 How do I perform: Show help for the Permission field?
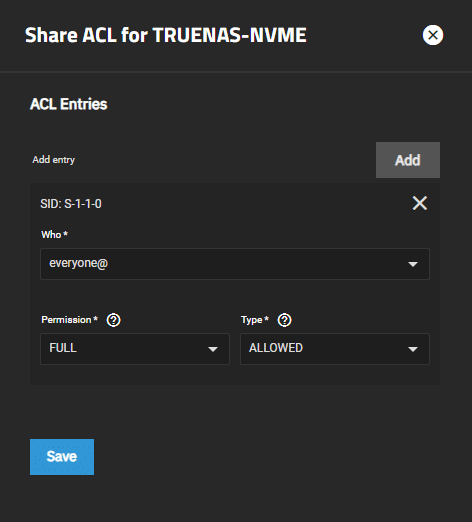click(113, 320)
